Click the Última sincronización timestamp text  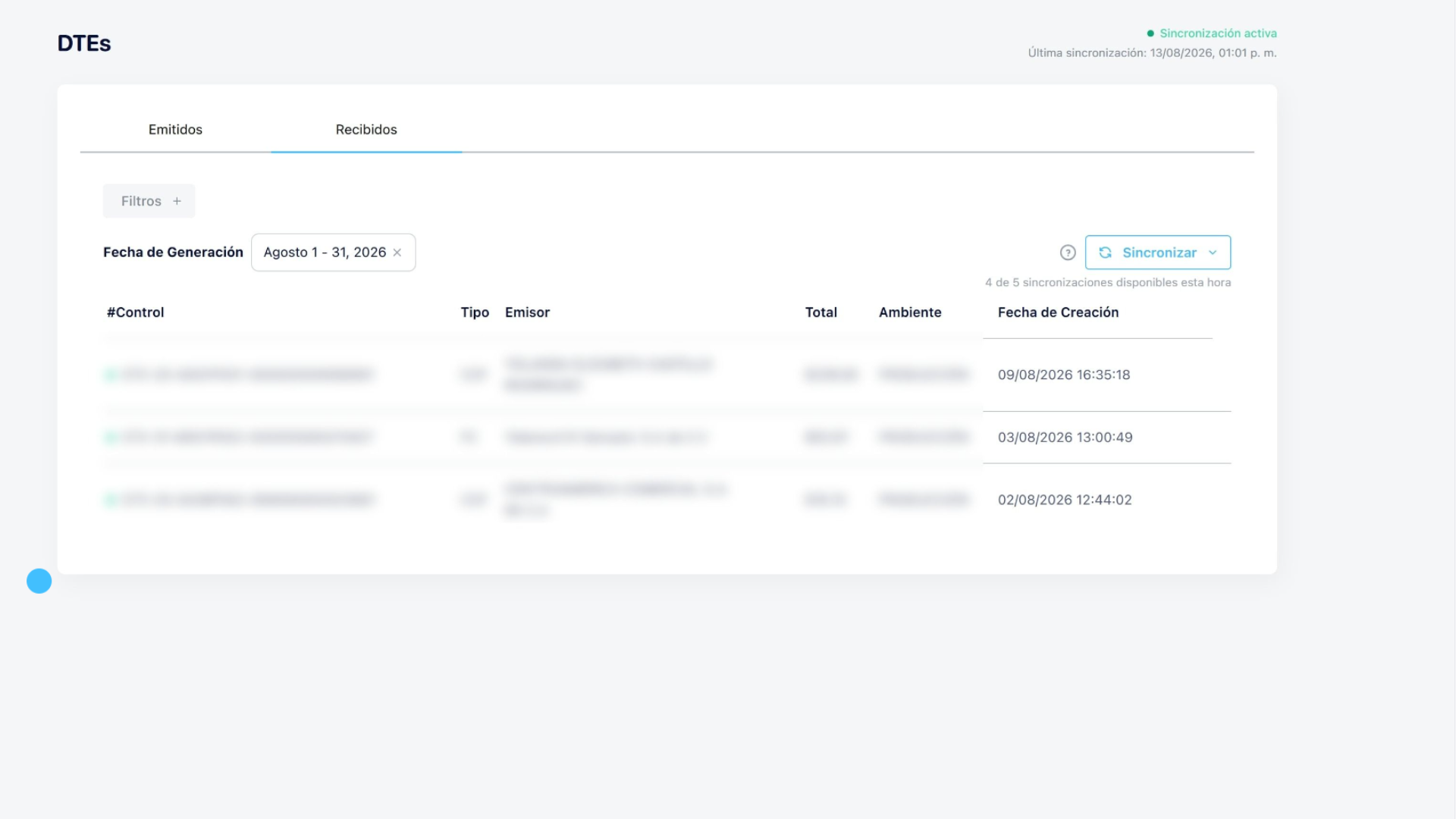[x=1152, y=53]
